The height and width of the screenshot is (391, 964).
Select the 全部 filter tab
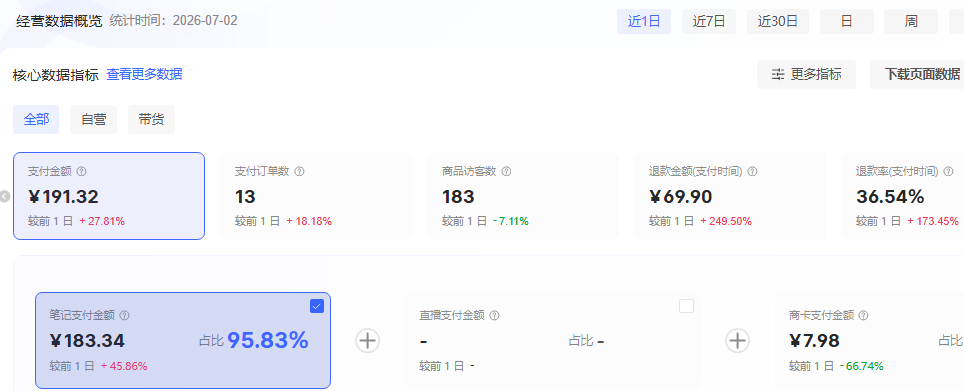tap(36, 120)
